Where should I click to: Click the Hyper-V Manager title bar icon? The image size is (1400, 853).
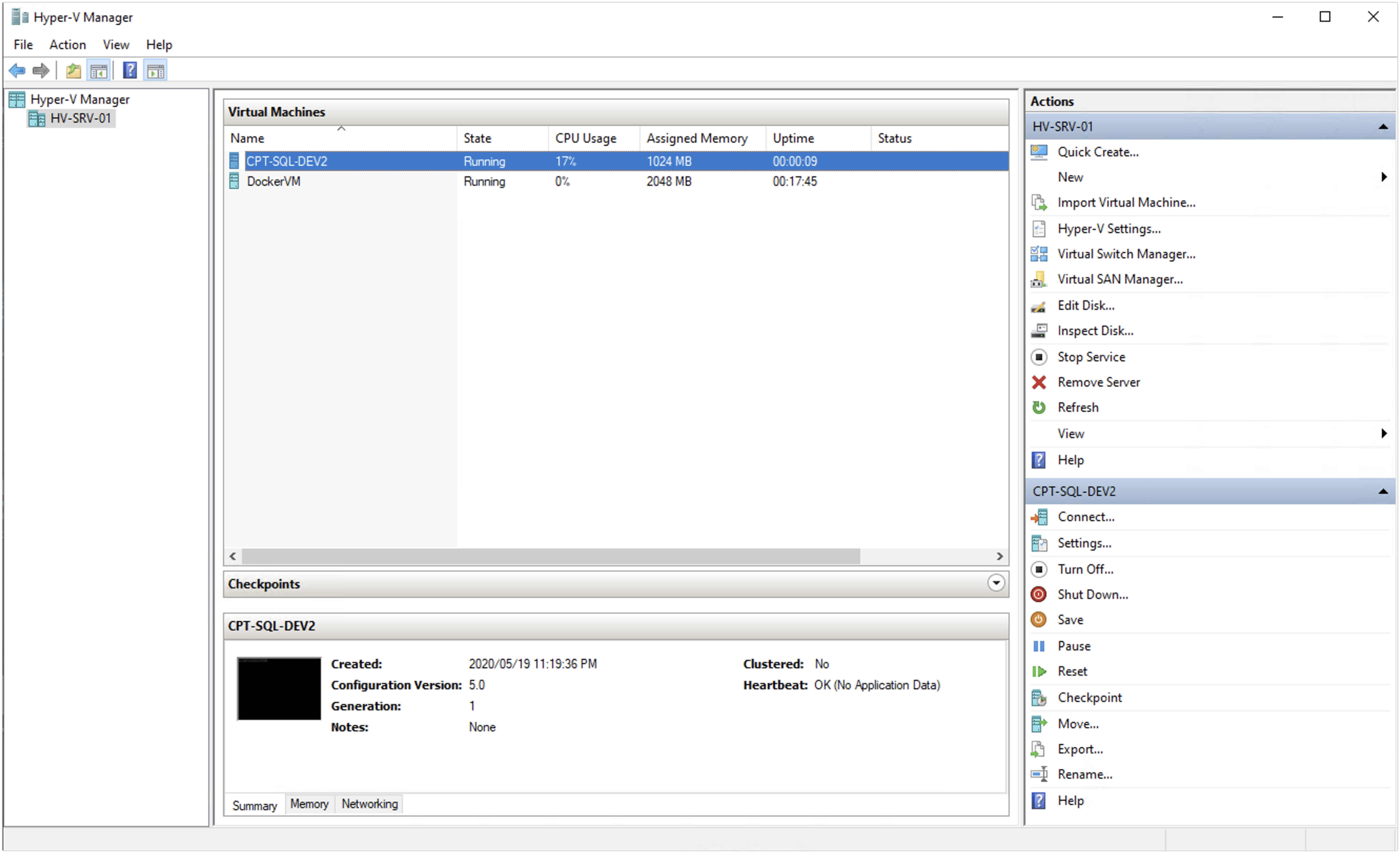pyautogui.click(x=21, y=17)
